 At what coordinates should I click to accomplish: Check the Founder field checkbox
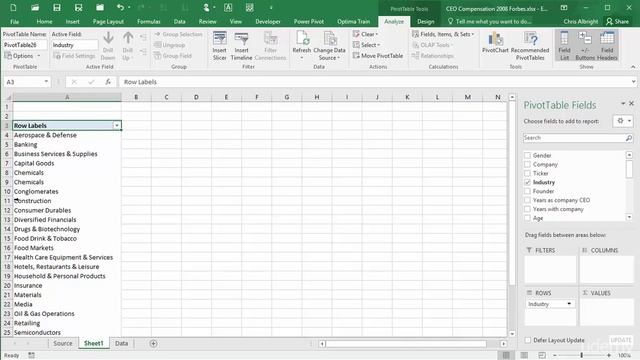(x=527, y=191)
